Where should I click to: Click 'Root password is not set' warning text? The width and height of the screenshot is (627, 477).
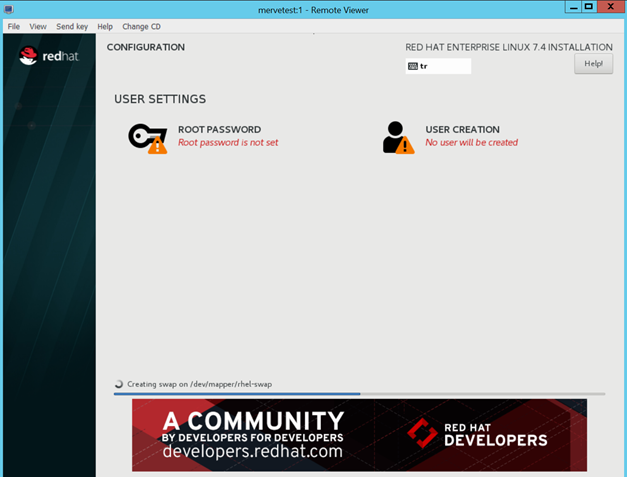(228, 142)
